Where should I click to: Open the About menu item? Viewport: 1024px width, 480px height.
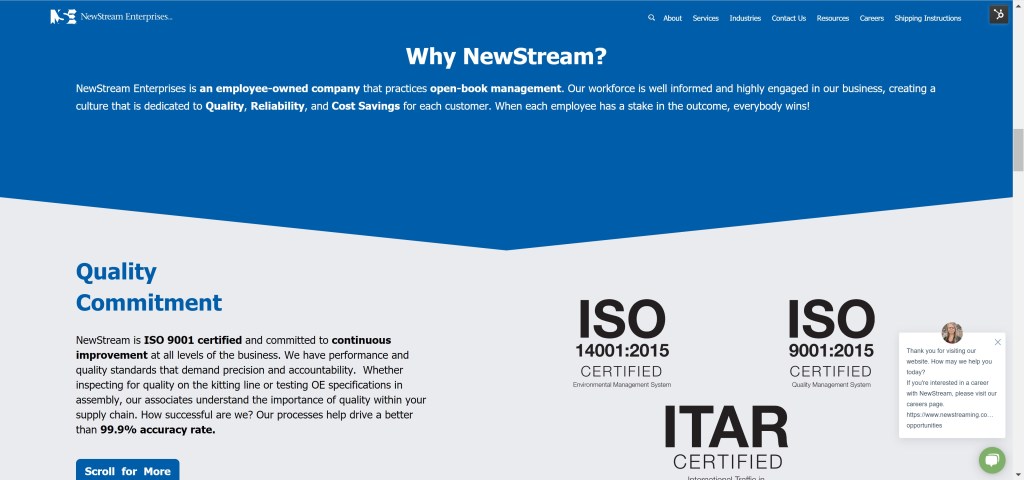click(672, 18)
